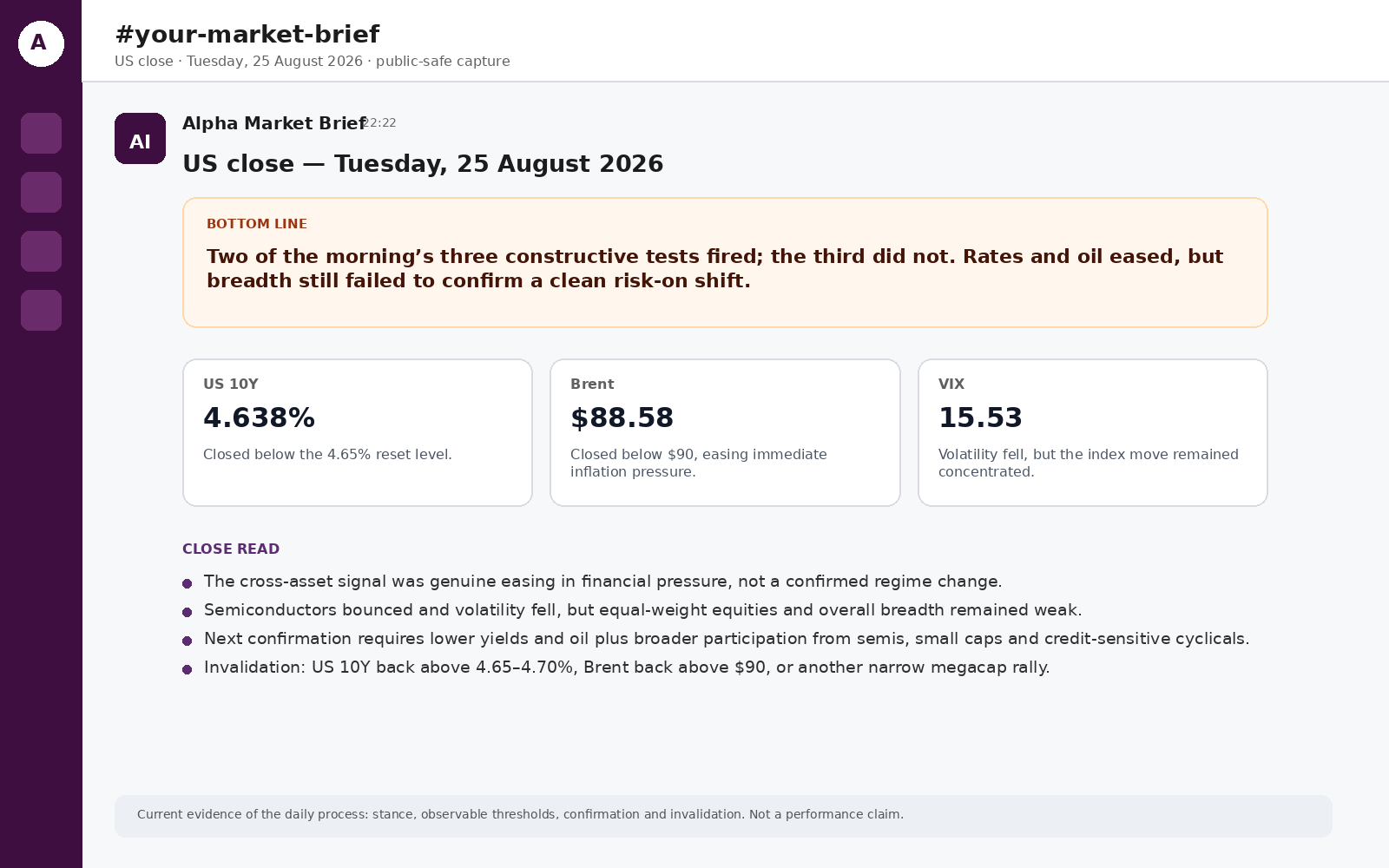Viewport: 1389px width, 868px height.
Task: Select the first sidebar square icon
Action: (x=41, y=133)
